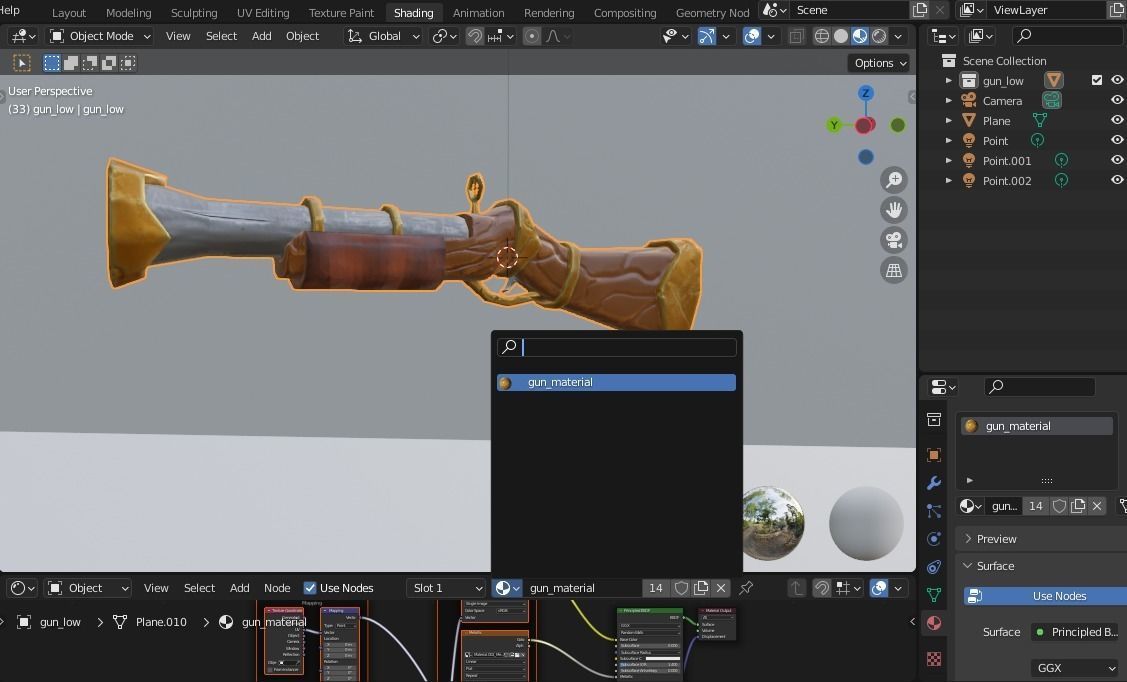Click the zoom view magnifier icon
Screen dimensions: 1127x682
pos(893,180)
